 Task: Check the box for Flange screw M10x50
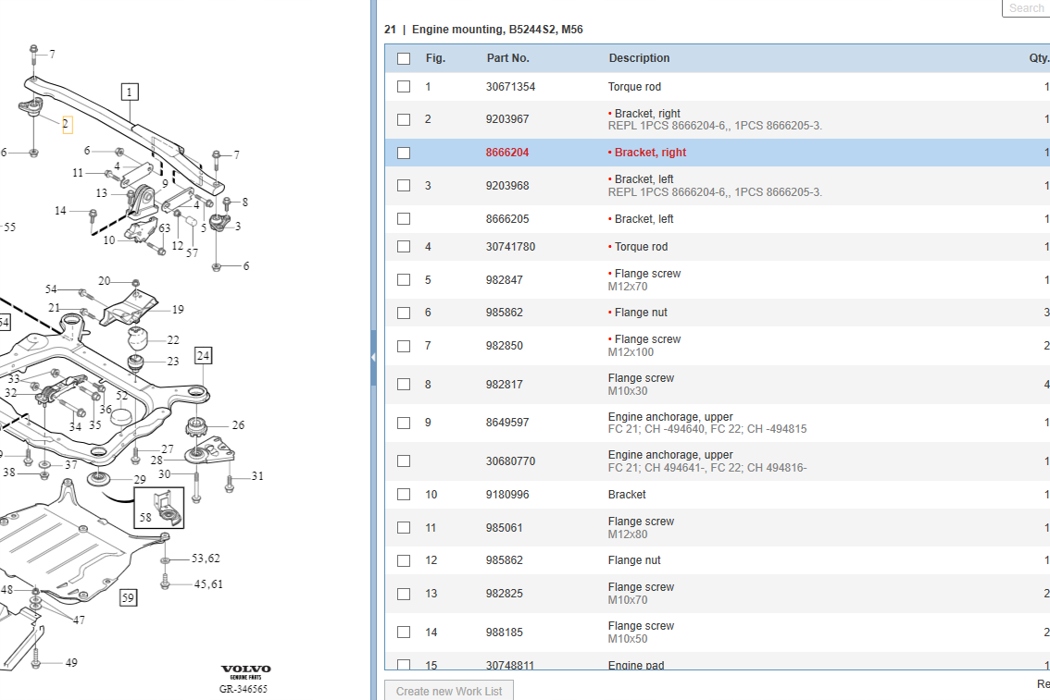[403, 632]
